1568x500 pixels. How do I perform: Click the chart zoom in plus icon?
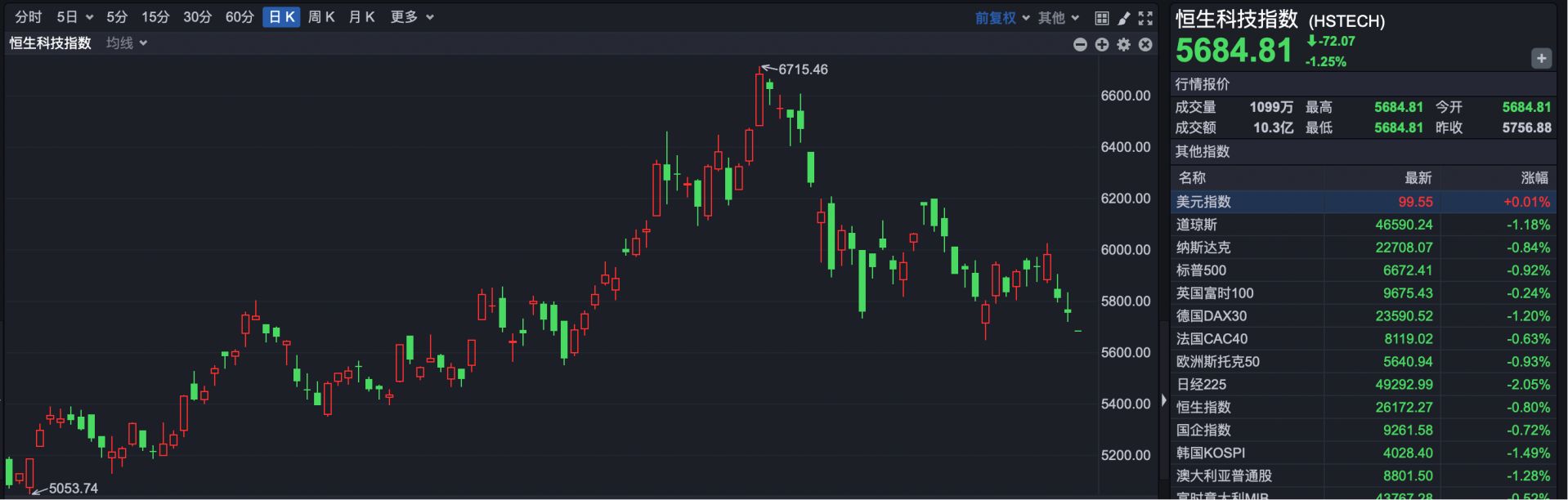pos(1102,44)
